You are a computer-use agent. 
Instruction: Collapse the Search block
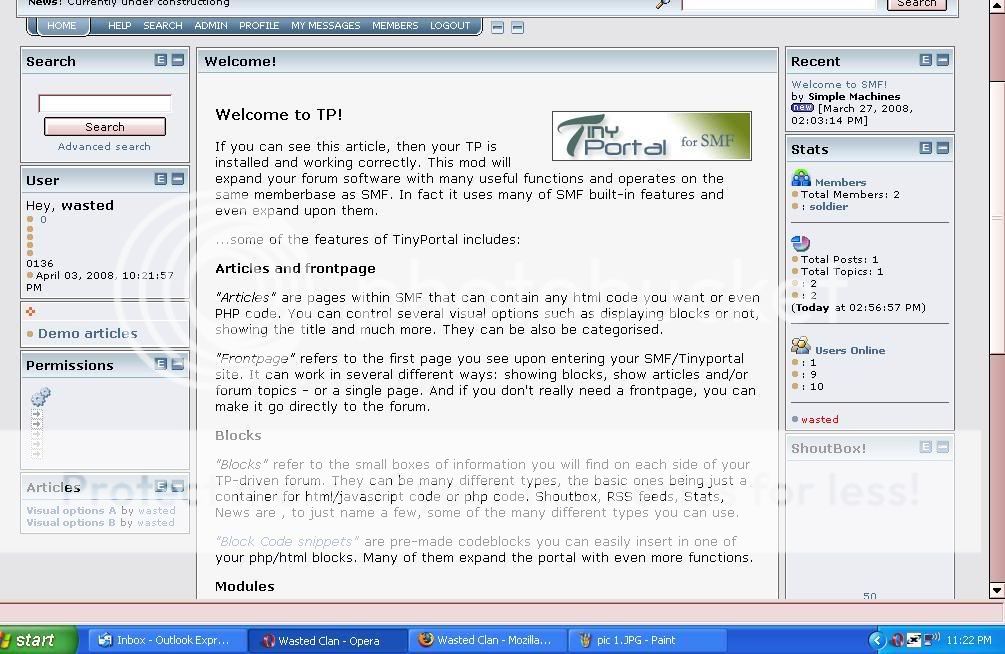point(177,60)
